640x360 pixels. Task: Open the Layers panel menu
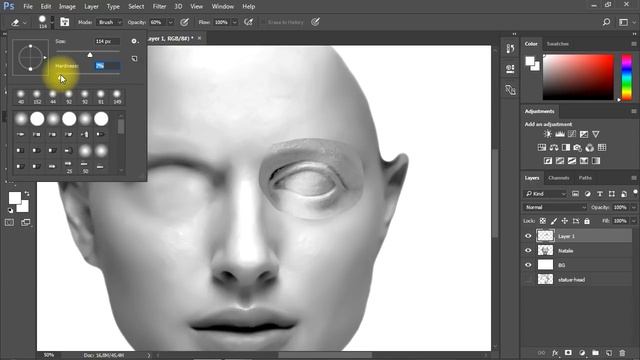point(634,178)
